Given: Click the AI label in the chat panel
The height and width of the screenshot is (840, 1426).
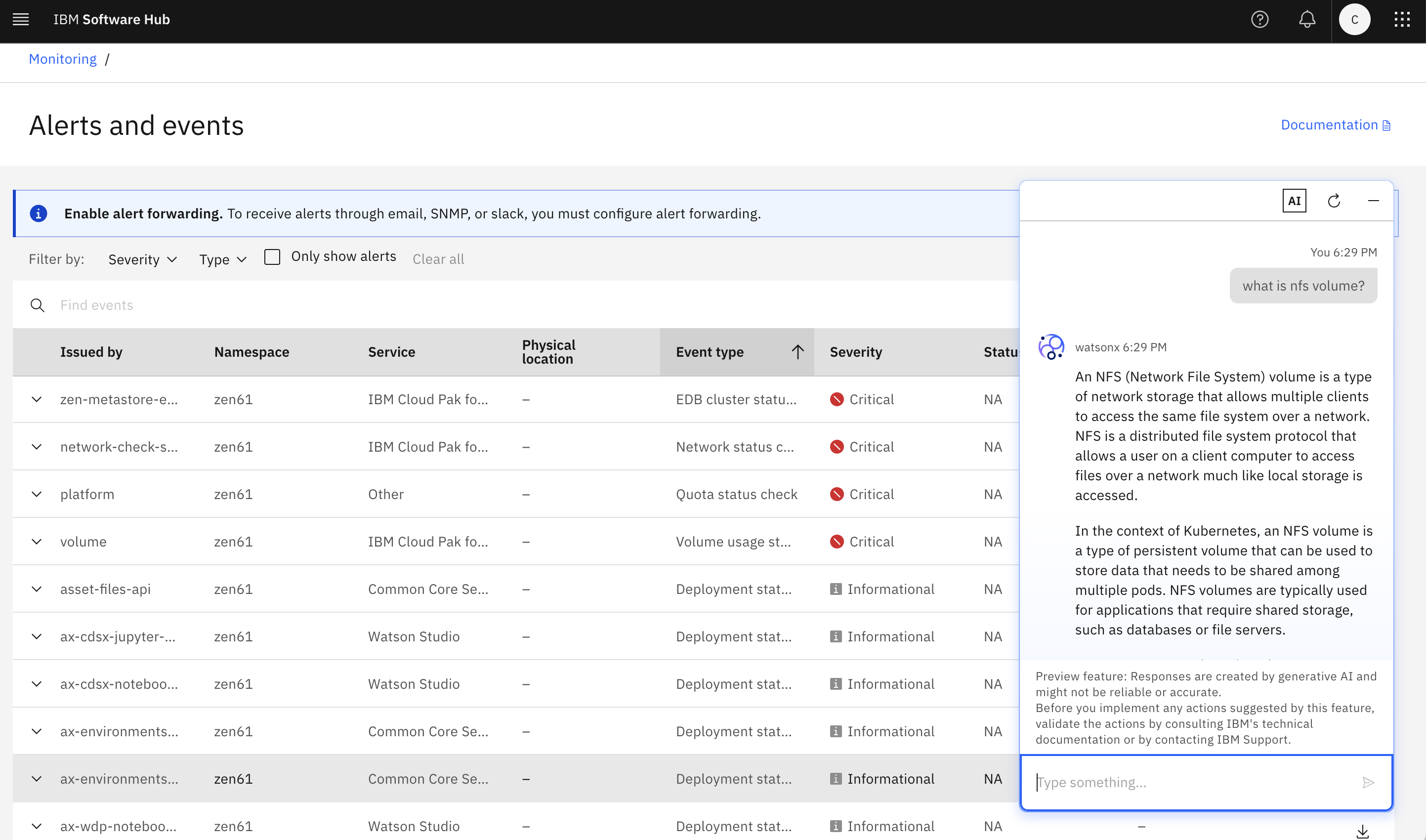Looking at the screenshot, I should (x=1294, y=200).
